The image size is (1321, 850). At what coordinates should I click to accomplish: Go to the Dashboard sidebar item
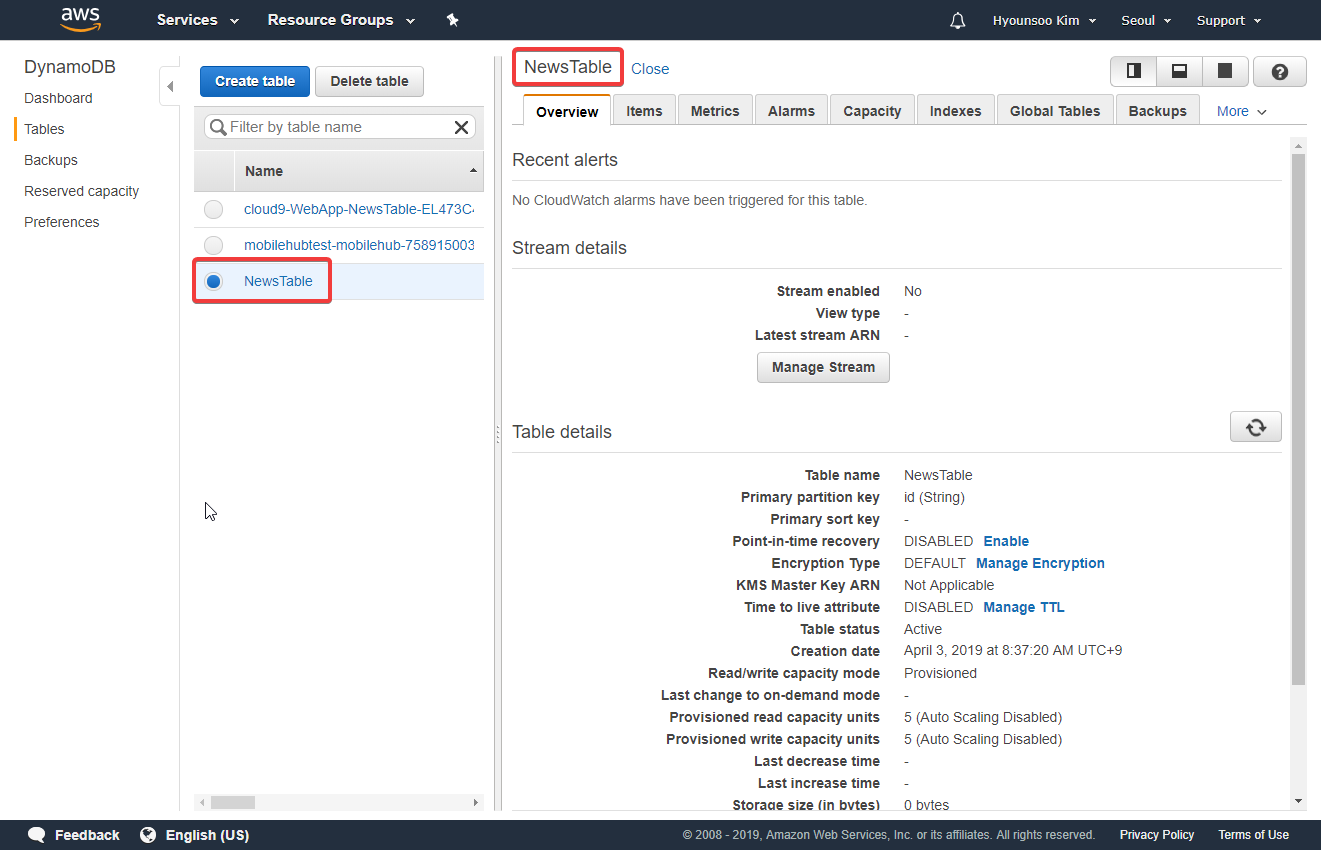[x=58, y=98]
